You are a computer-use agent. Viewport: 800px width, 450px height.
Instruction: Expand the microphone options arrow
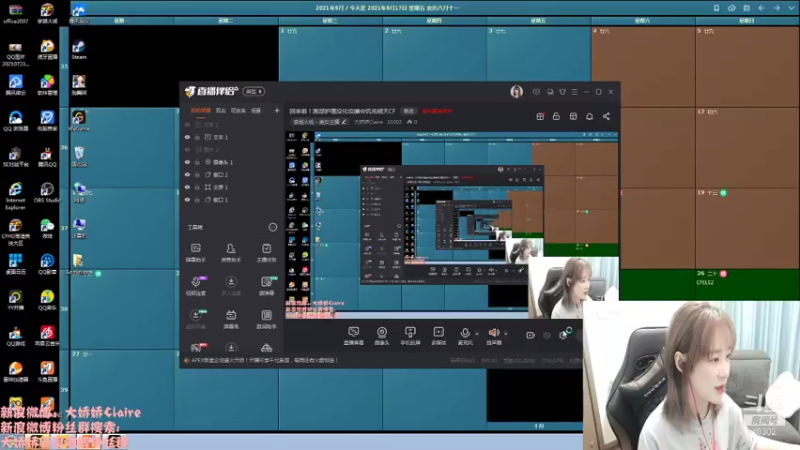tap(477, 334)
